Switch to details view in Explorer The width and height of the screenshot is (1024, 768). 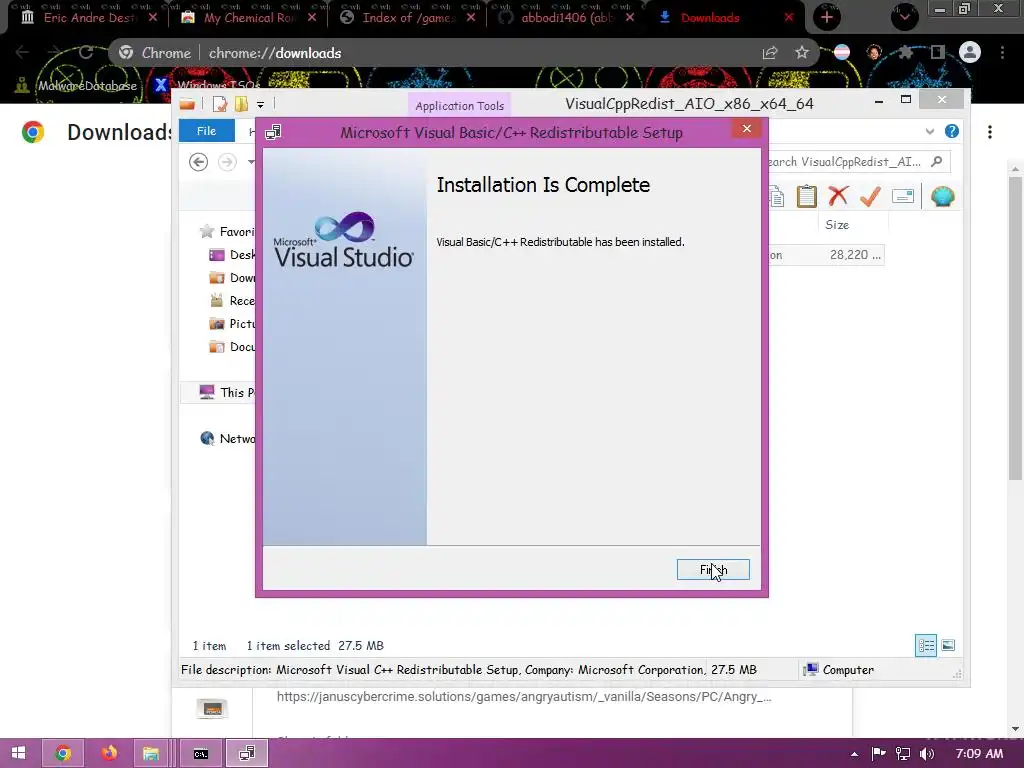pos(925,645)
